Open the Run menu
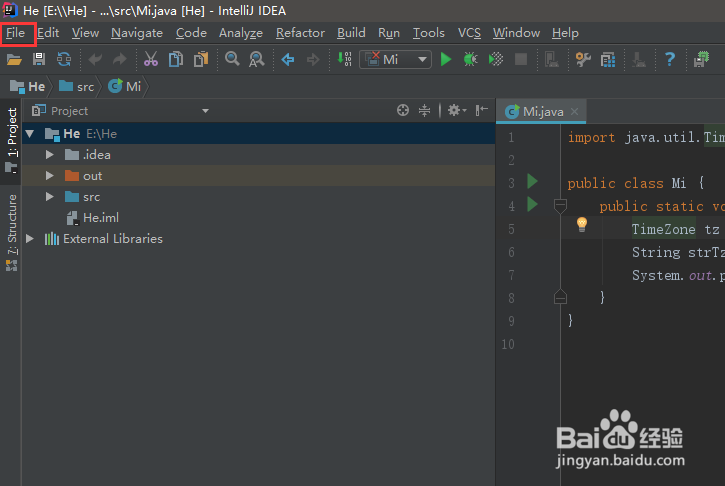725x486 pixels. pos(389,33)
